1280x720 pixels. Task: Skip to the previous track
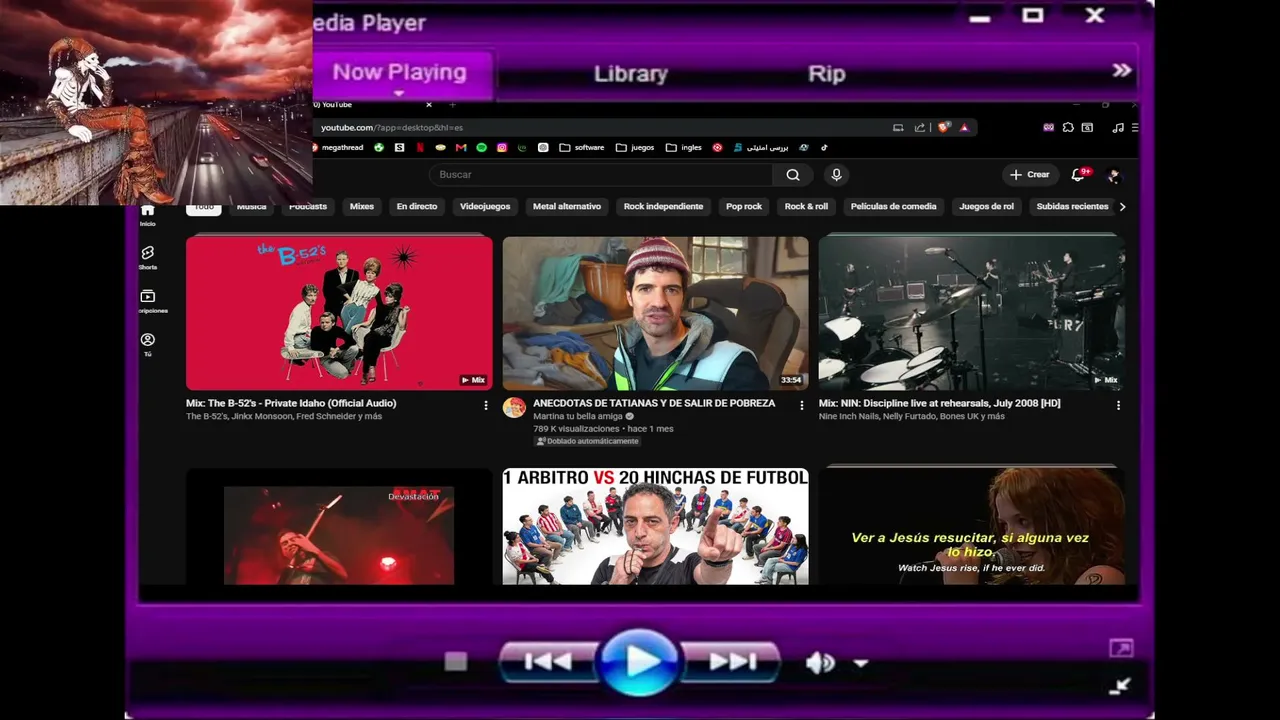(548, 661)
